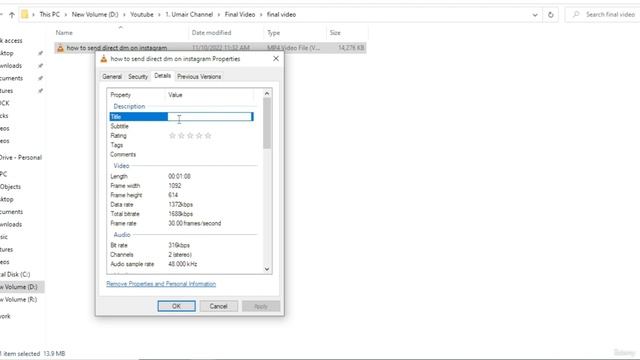Viewport: 640px width, 360px height.
Task: Open Remove Properties and Personal Information link
Action: (161, 284)
